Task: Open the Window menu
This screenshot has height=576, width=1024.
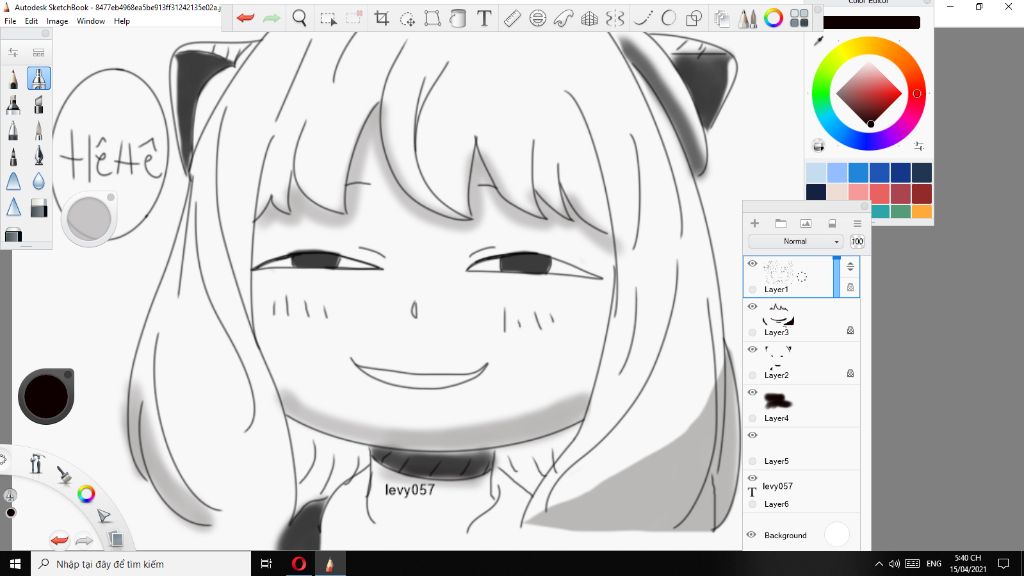Action: 91,21
